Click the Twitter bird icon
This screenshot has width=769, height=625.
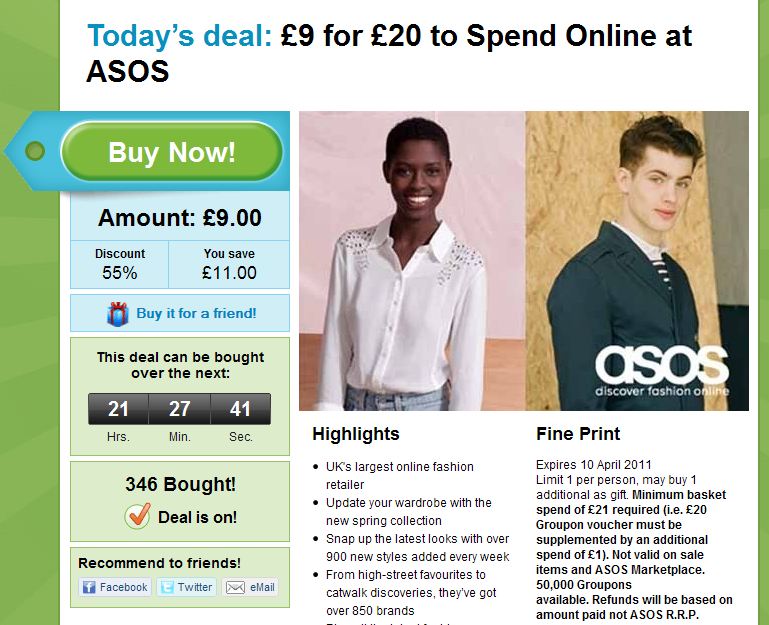pos(167,587)
